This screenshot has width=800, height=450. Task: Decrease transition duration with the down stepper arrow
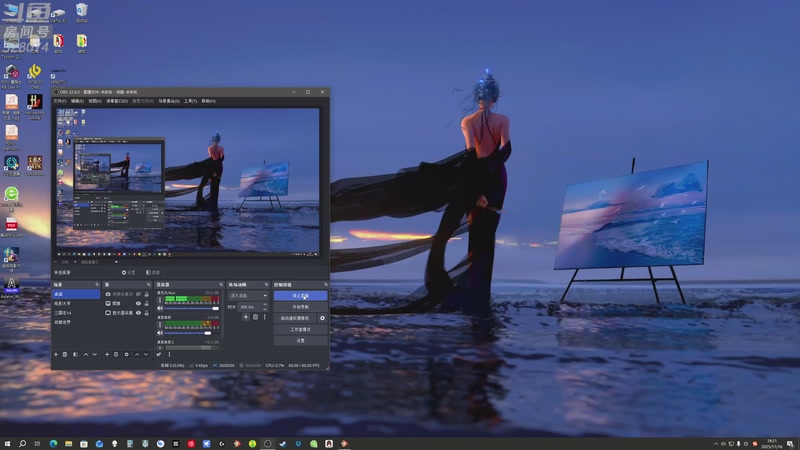(264, 309)
